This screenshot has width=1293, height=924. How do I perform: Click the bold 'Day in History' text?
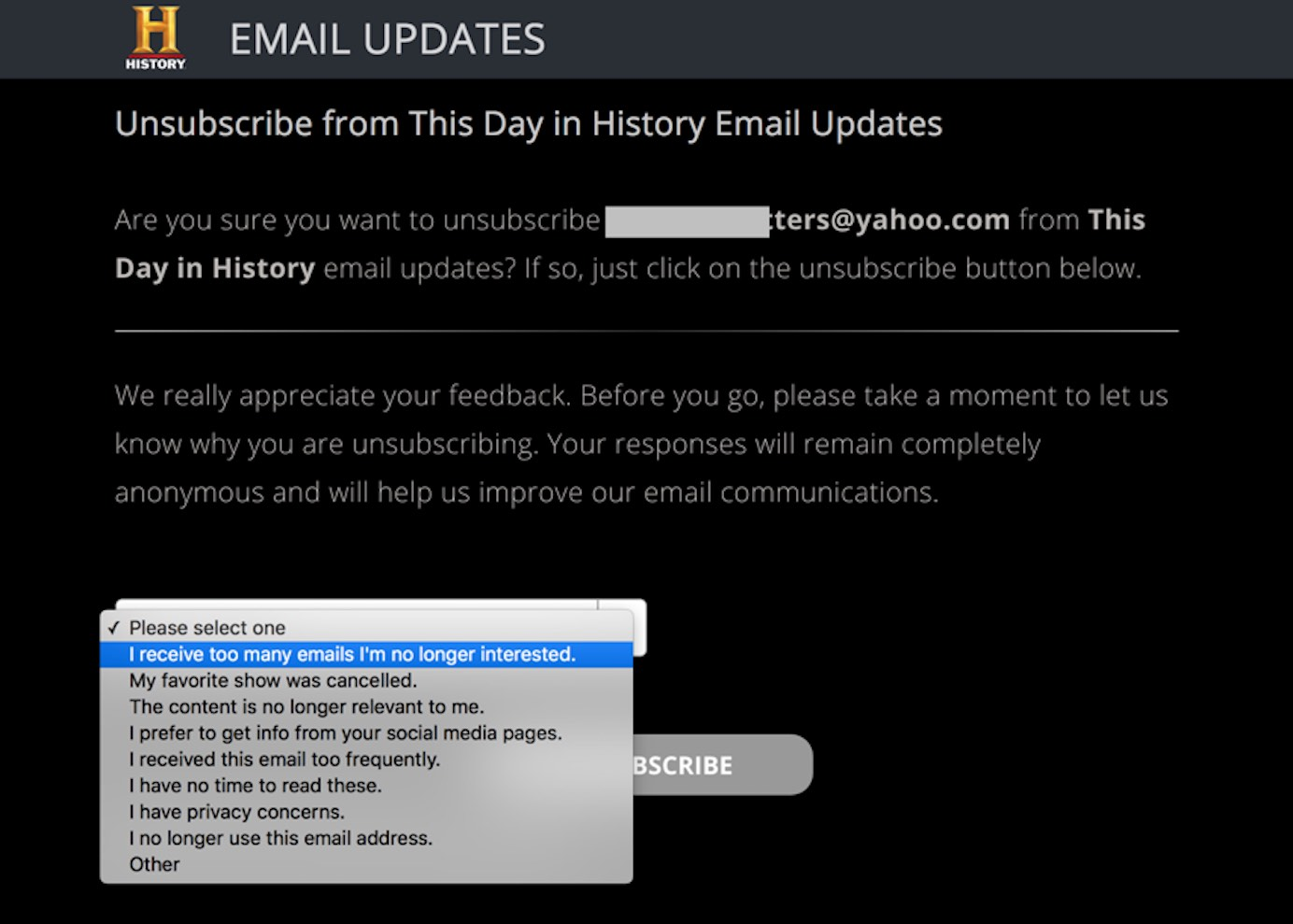(x=215, y=268)
